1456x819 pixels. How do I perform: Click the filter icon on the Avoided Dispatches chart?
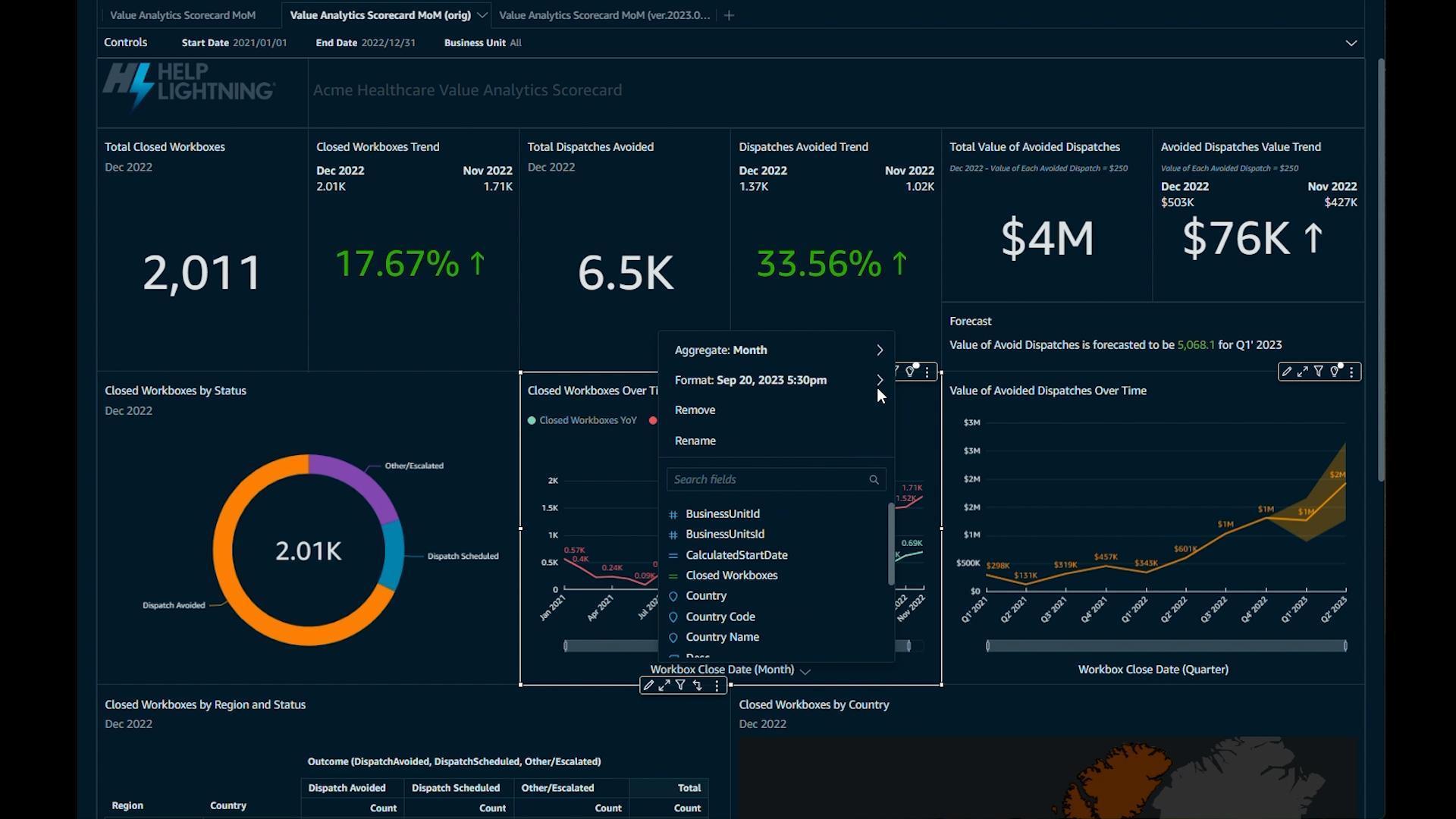click(1319, 372)
